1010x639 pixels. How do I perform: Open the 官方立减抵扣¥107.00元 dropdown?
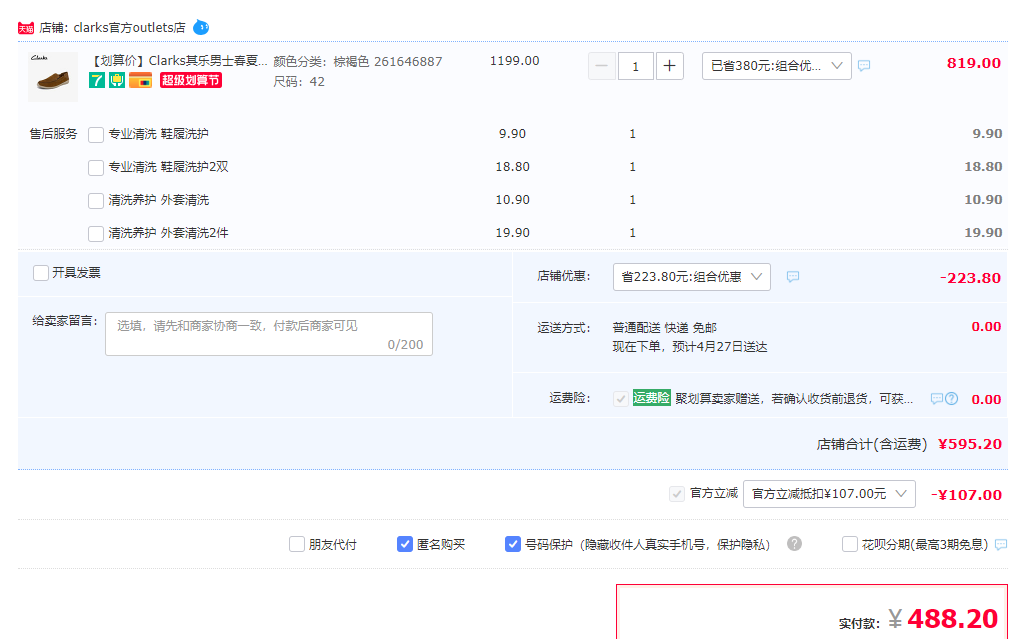tap(829, 494)
